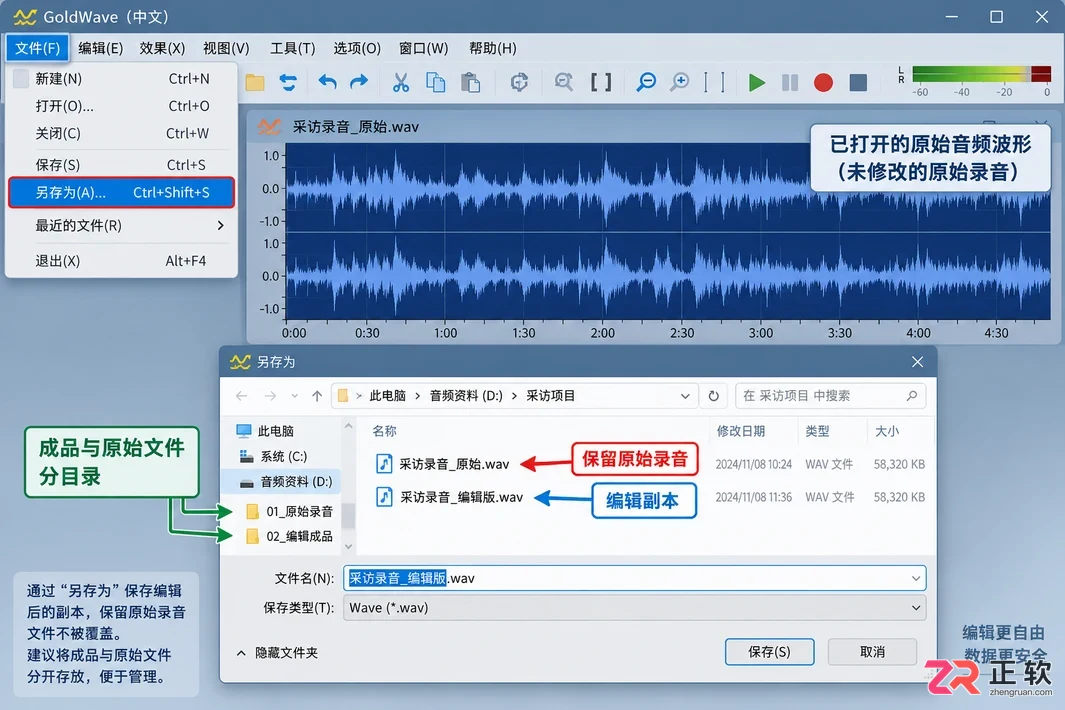The image size is (1065, 710).
Task: Select file 采访录音_原始.wav
Action: [442, 464]
